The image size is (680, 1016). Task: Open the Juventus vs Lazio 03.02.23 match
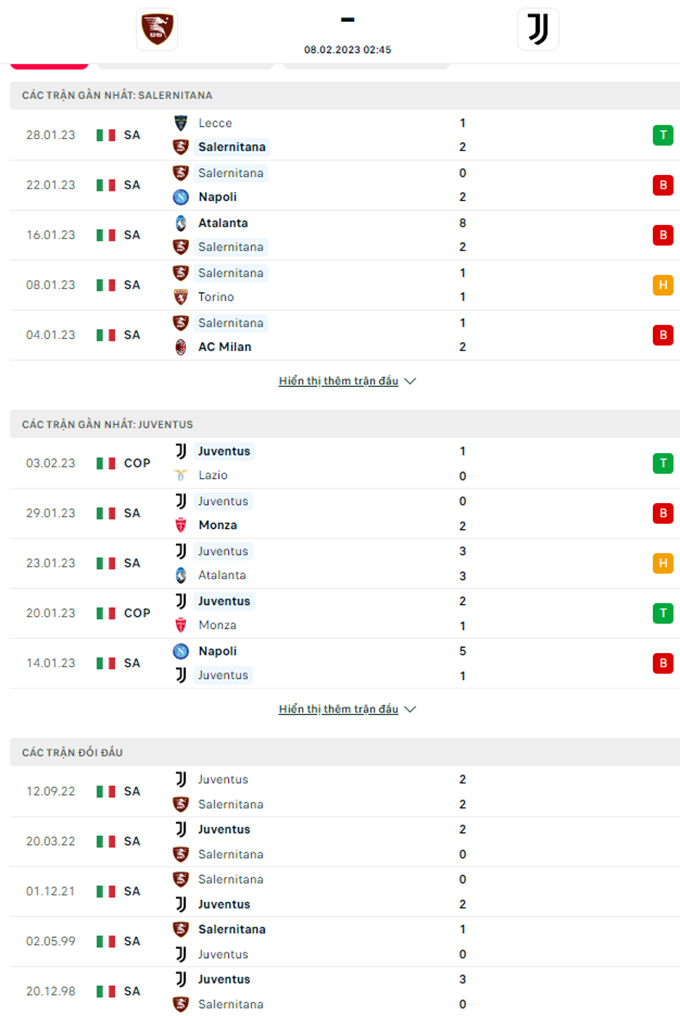pyautogui.click(x=345, y=463)
